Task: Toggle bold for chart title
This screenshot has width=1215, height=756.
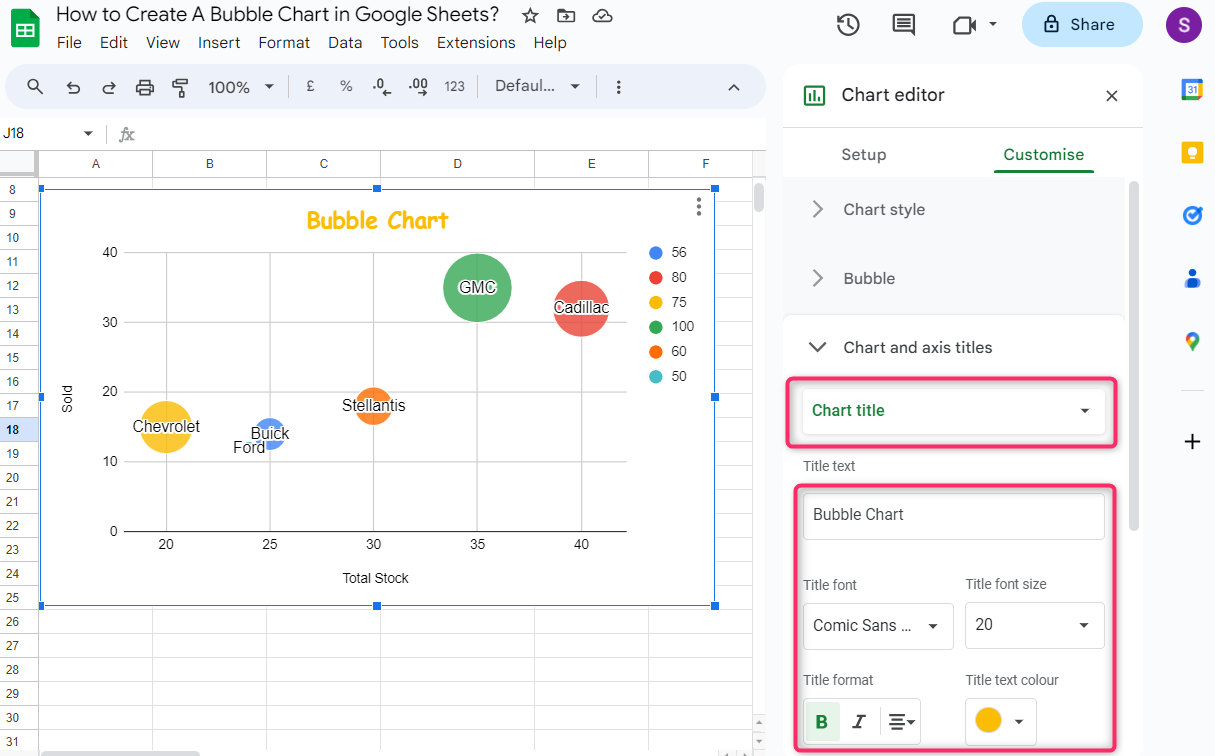Action: coord(822,722)
